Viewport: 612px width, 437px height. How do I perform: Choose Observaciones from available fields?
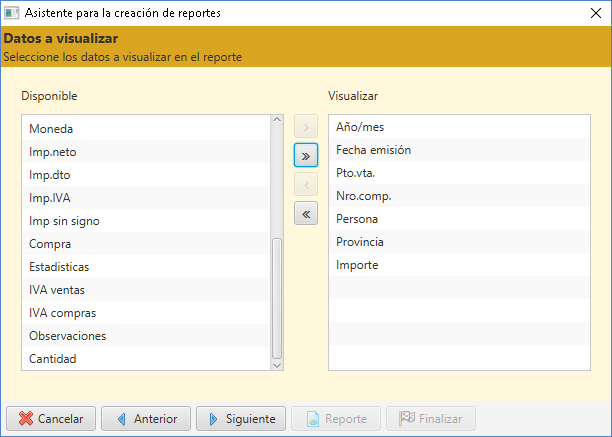coord(146,336)
